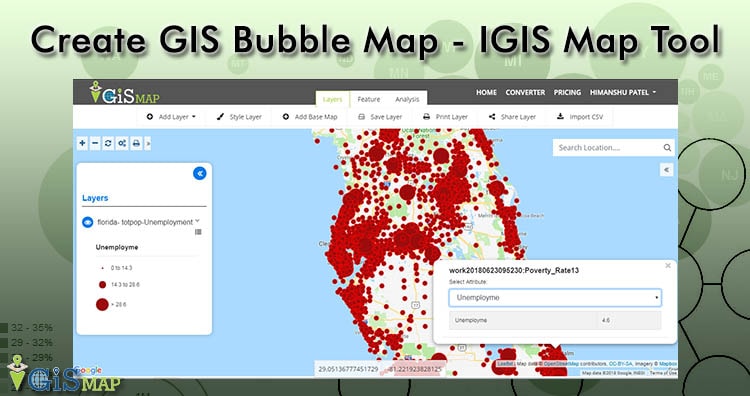The height and width of the screenshot is (396, 750).
Task: Open the Himanshu Patel user menu
Action: pyautogui.click(x=623, y=92)
